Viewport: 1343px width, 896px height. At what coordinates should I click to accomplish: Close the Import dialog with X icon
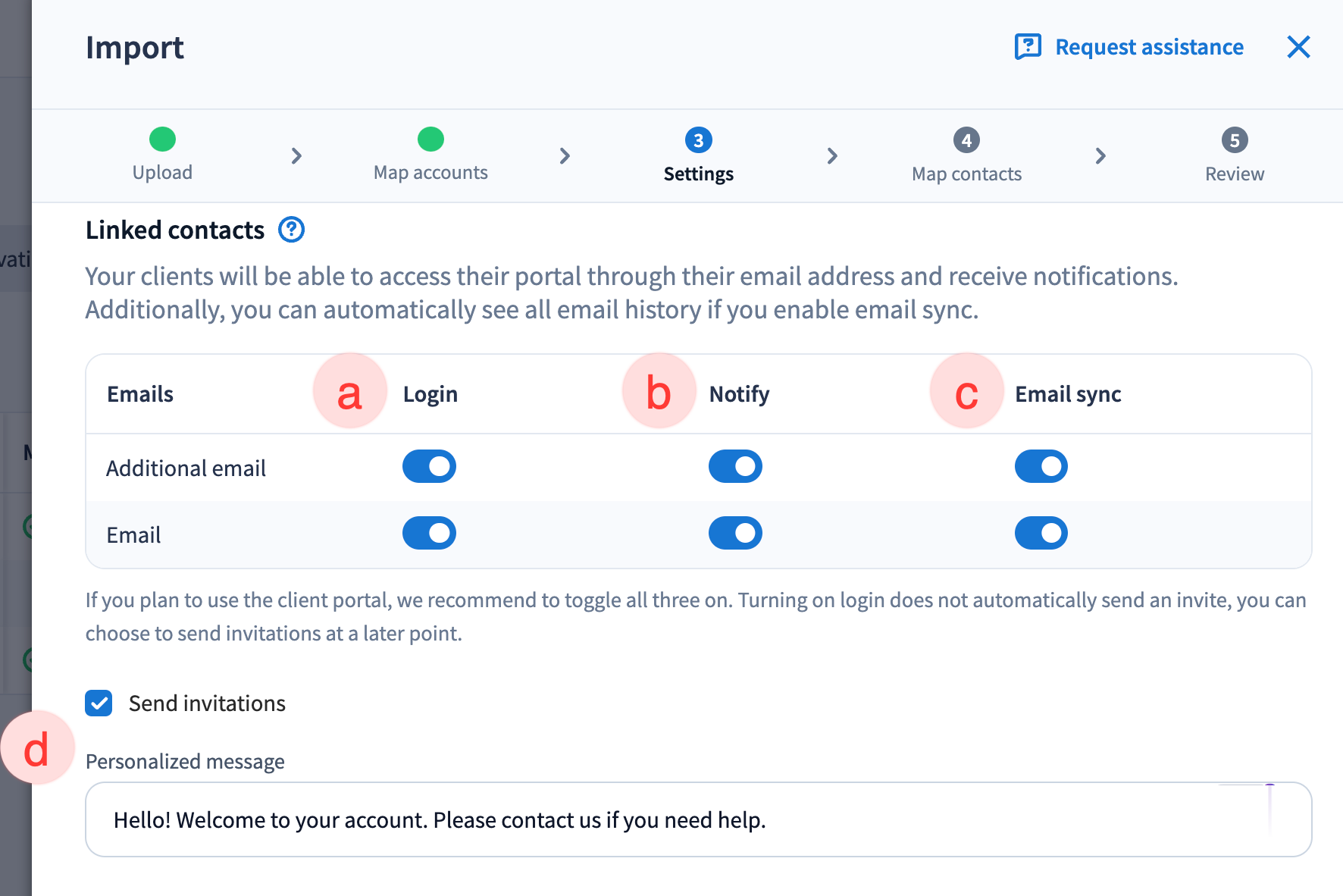click(x=1298, y=47)
